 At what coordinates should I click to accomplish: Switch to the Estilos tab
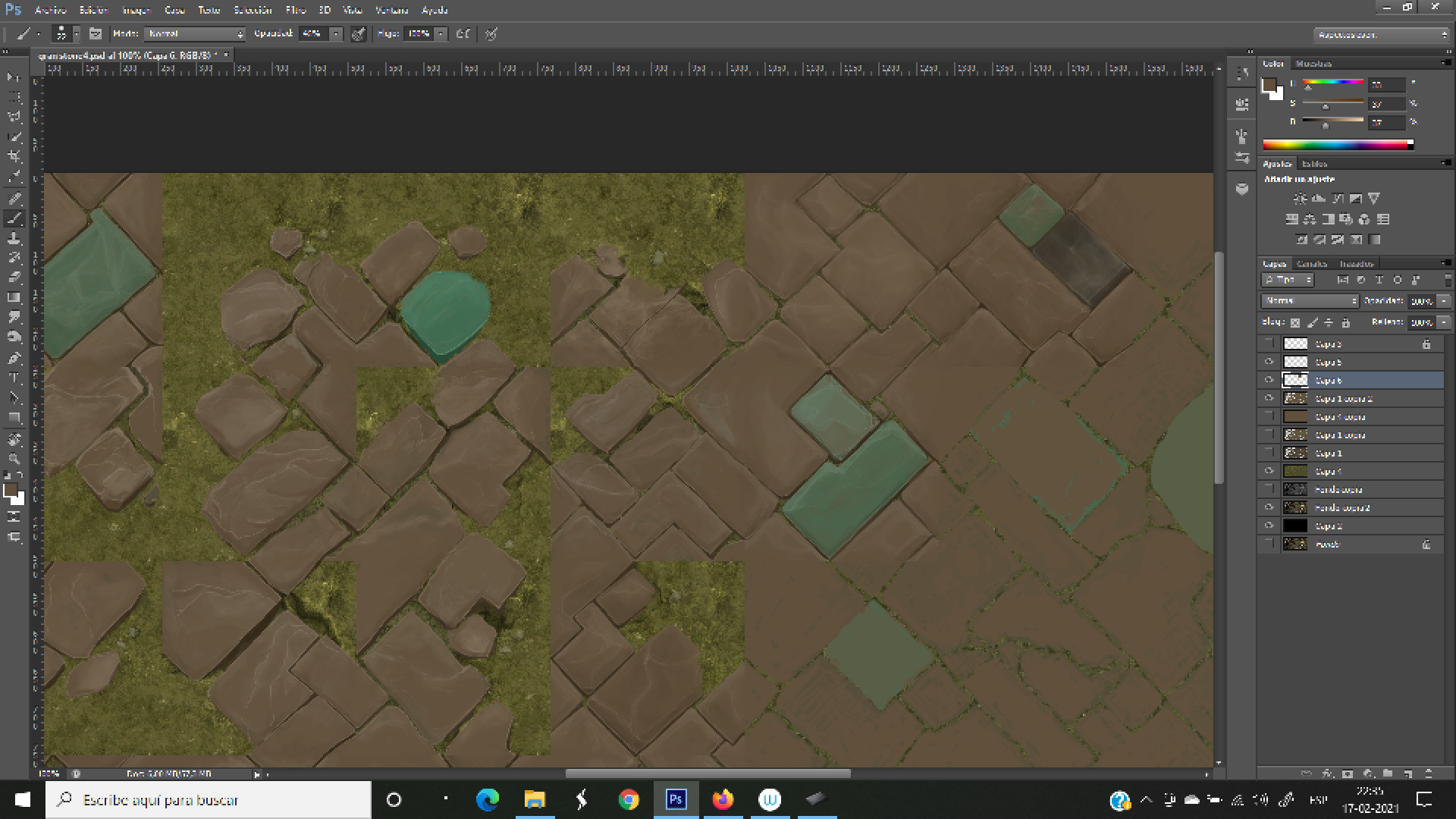pos(1315,164)
